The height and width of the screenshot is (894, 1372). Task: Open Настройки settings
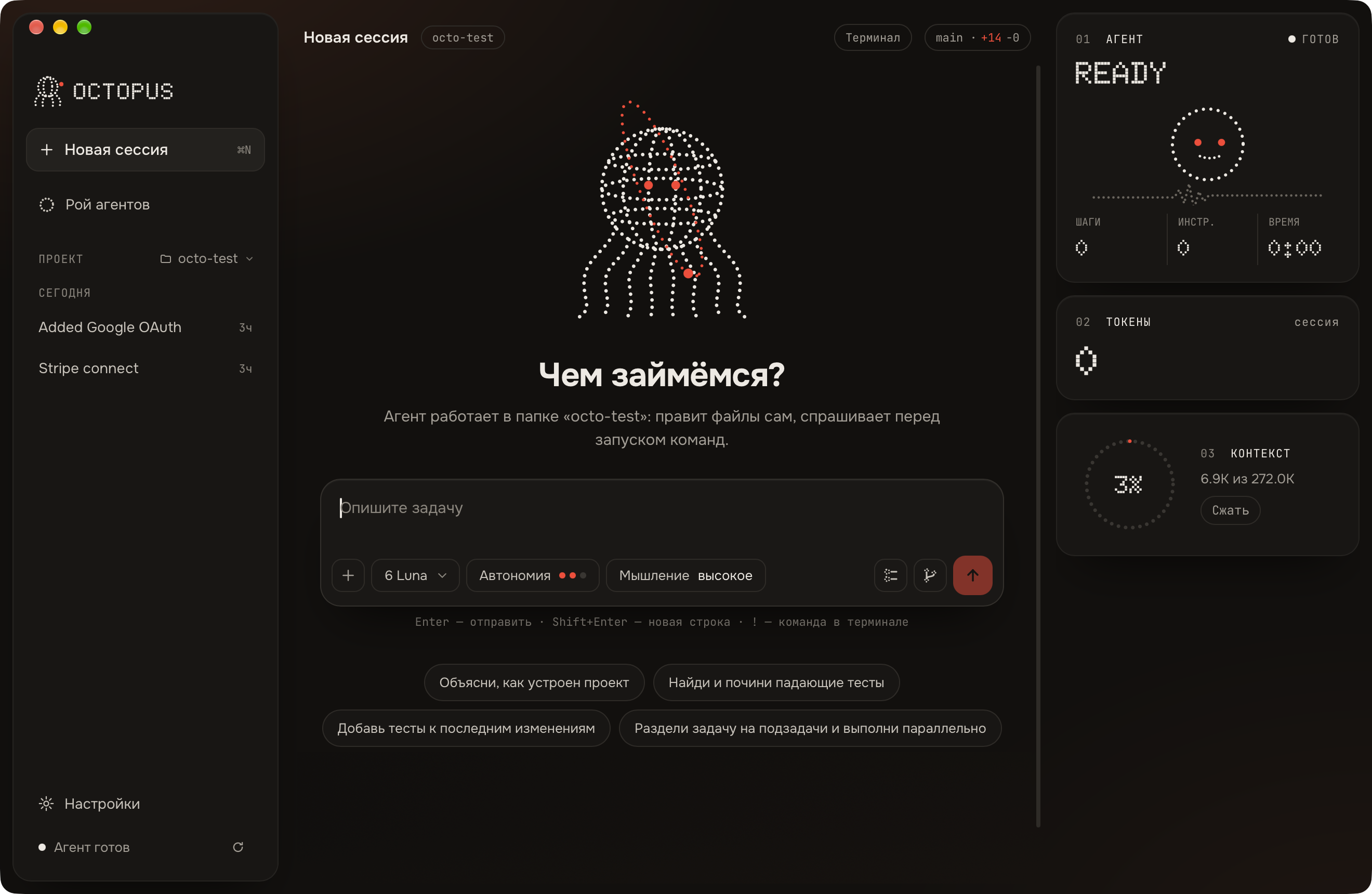pos(89,804)
